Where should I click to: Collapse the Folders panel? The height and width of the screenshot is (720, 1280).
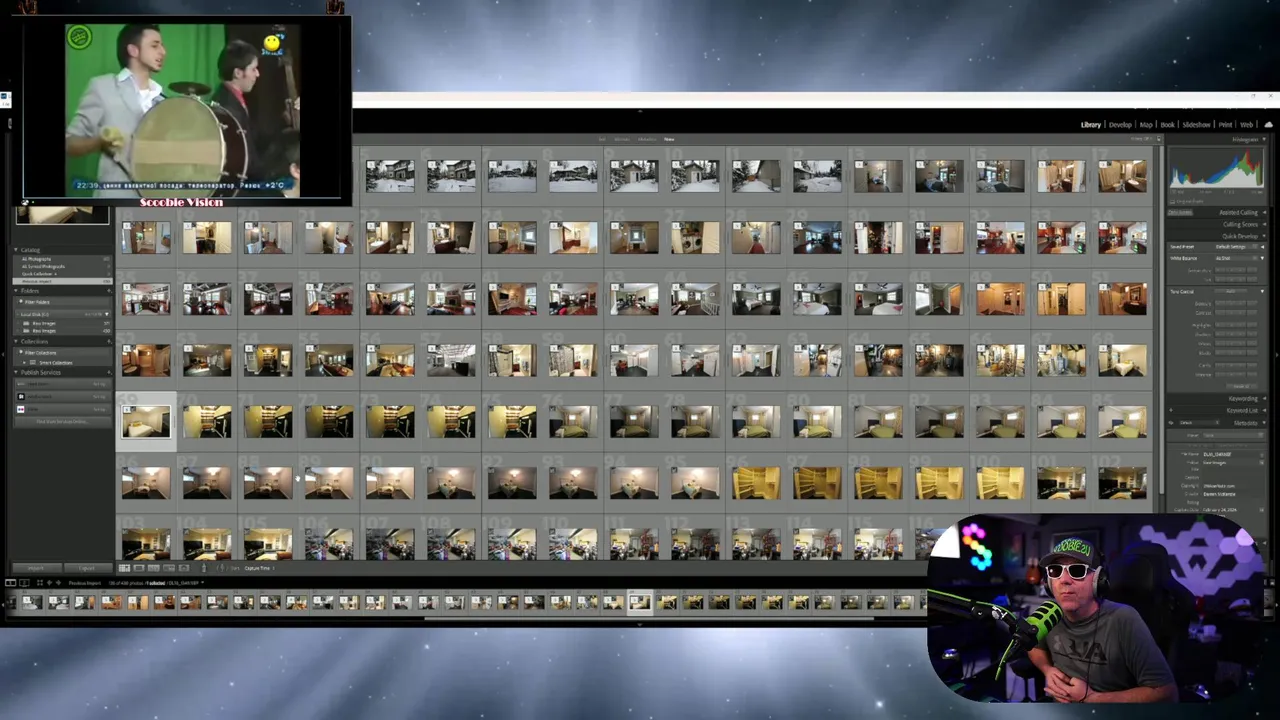15,291
